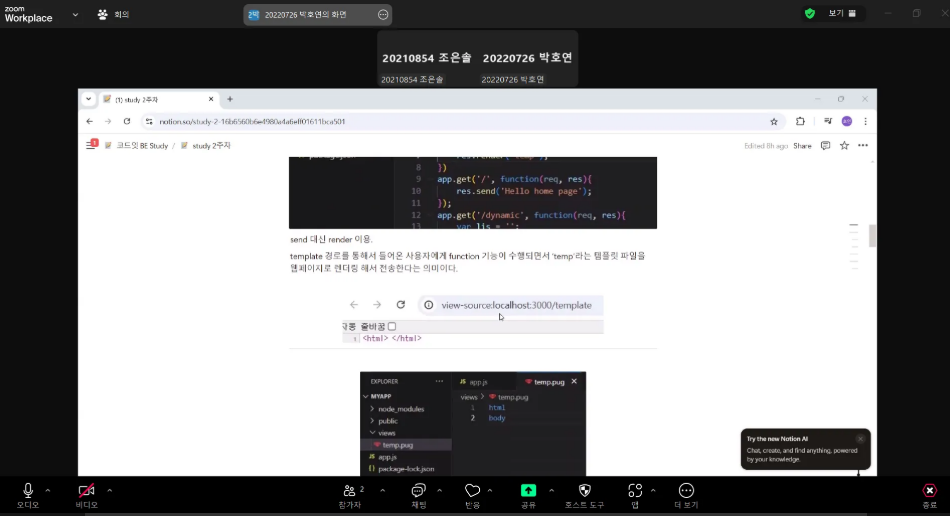Expand share options arrow
The image size is (950, 516).
point(551,491)
